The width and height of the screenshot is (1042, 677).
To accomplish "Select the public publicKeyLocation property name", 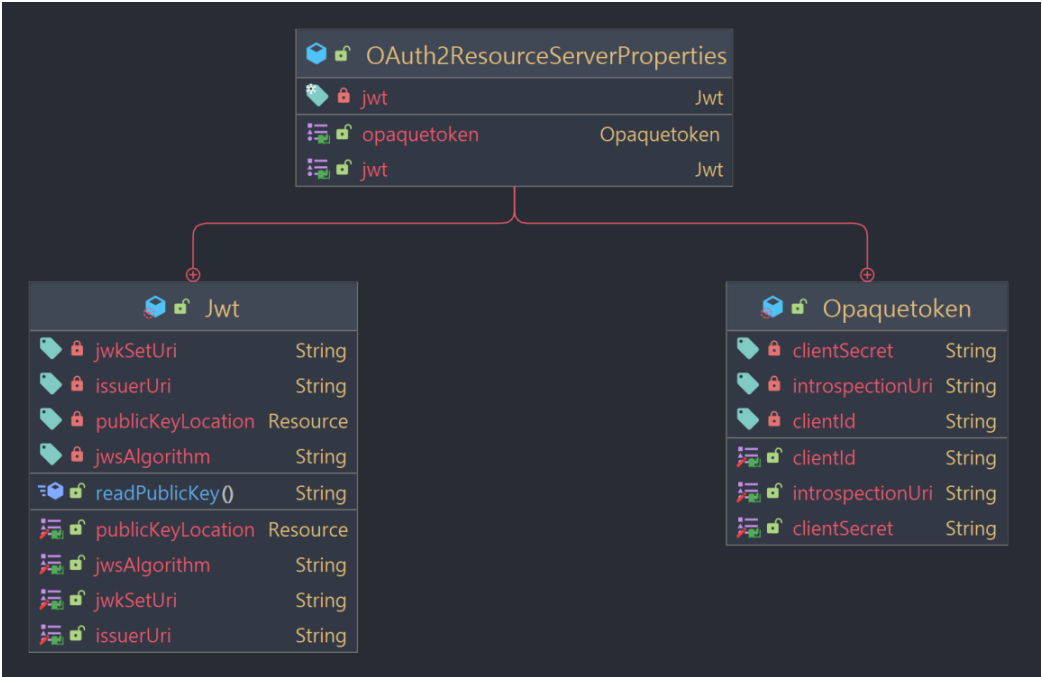I will tap(175, 530).
